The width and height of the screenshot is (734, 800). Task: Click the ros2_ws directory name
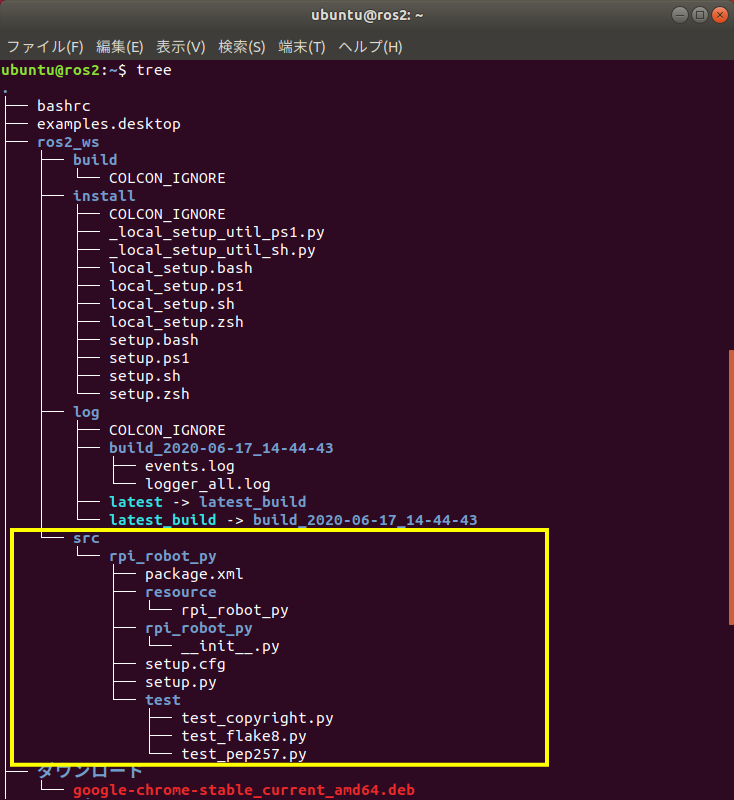click(x=68, y=142)
